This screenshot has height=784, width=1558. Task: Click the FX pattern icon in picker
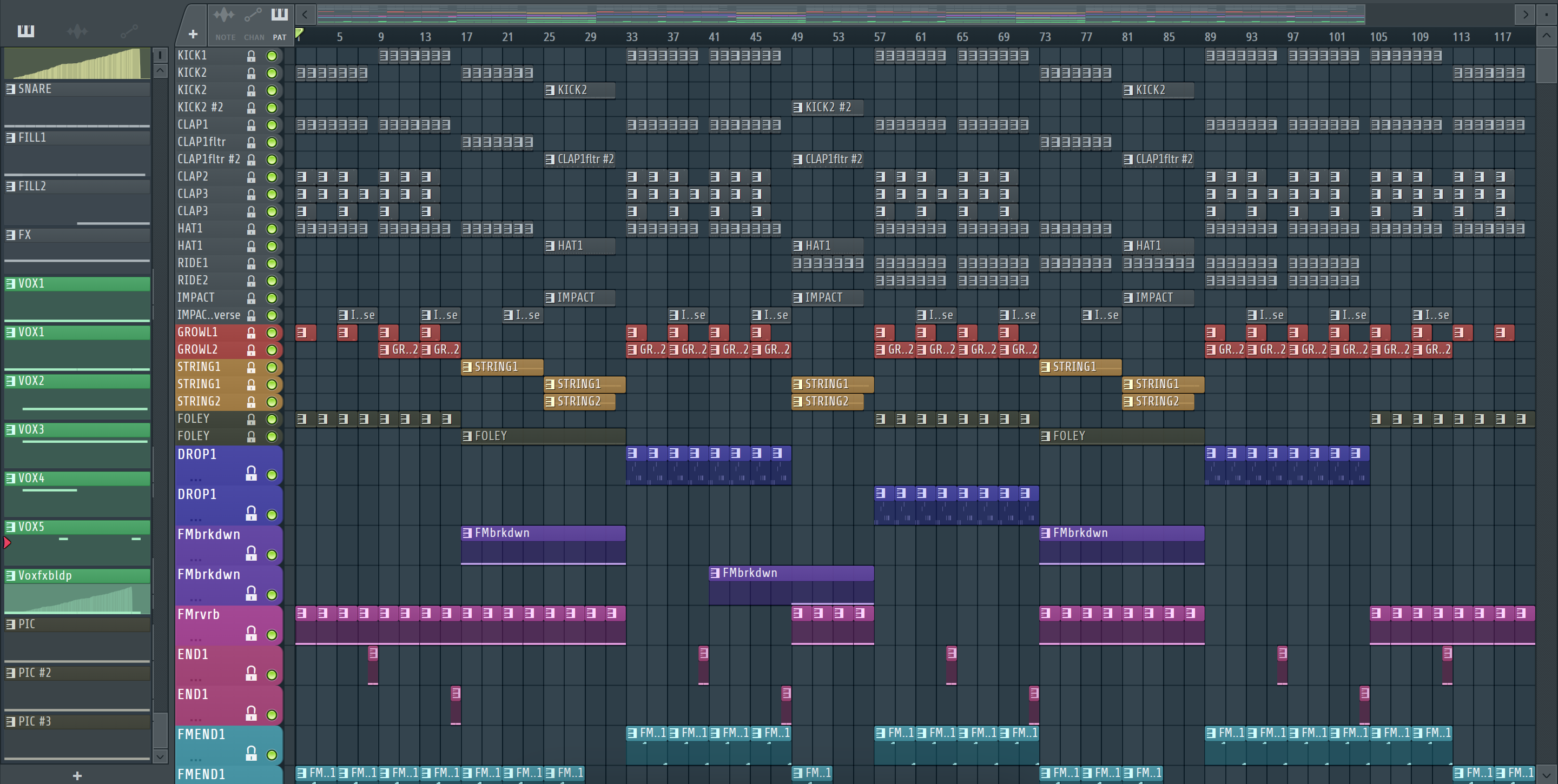pyautogui.click(x=10, y=235)
